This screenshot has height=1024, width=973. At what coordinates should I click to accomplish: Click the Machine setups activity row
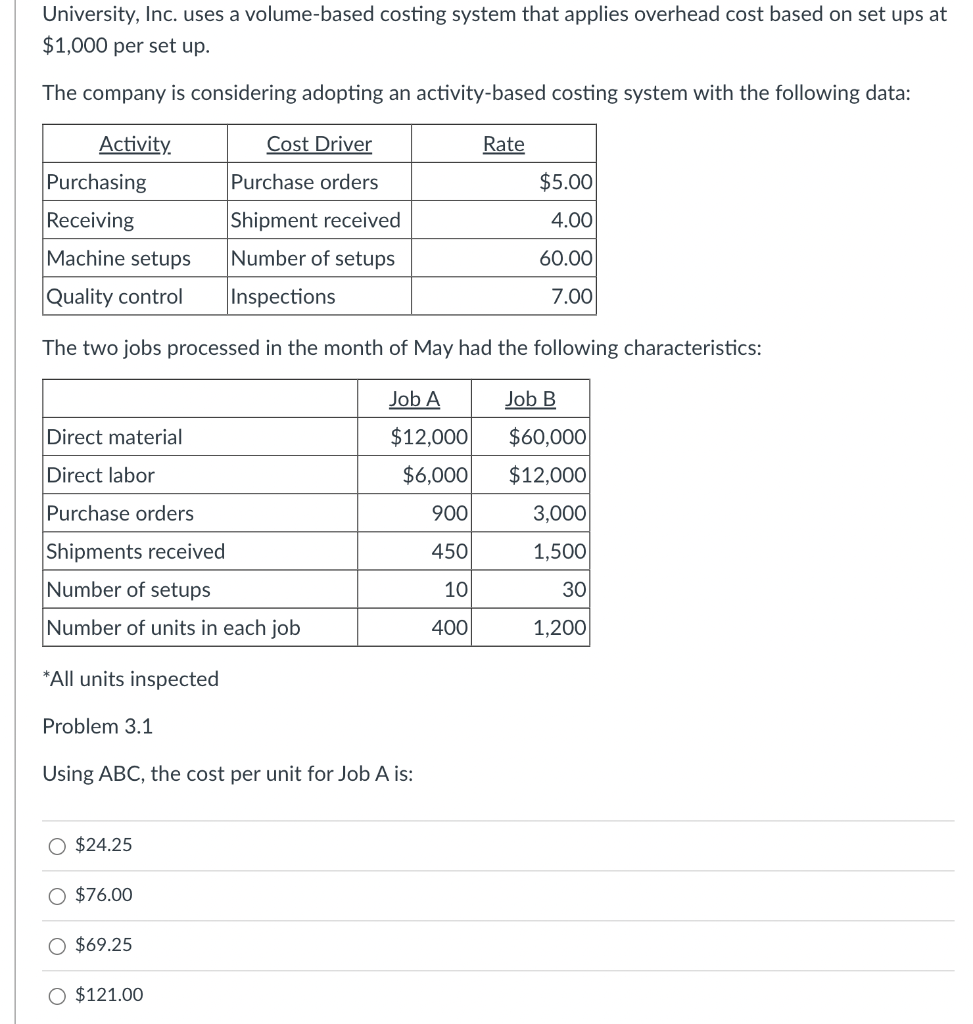[117, 258]
